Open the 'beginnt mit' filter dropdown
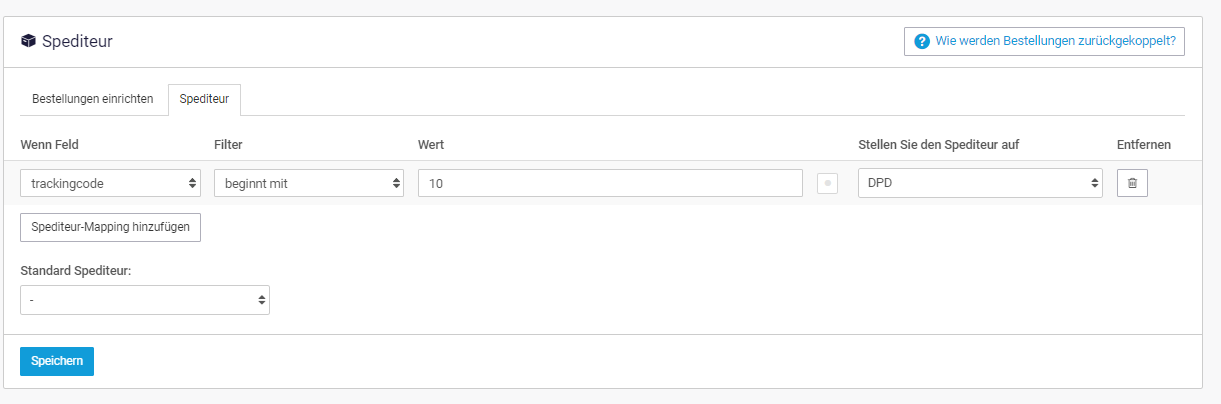Screen dimensions: 1221x404 [x=309, y=183]
